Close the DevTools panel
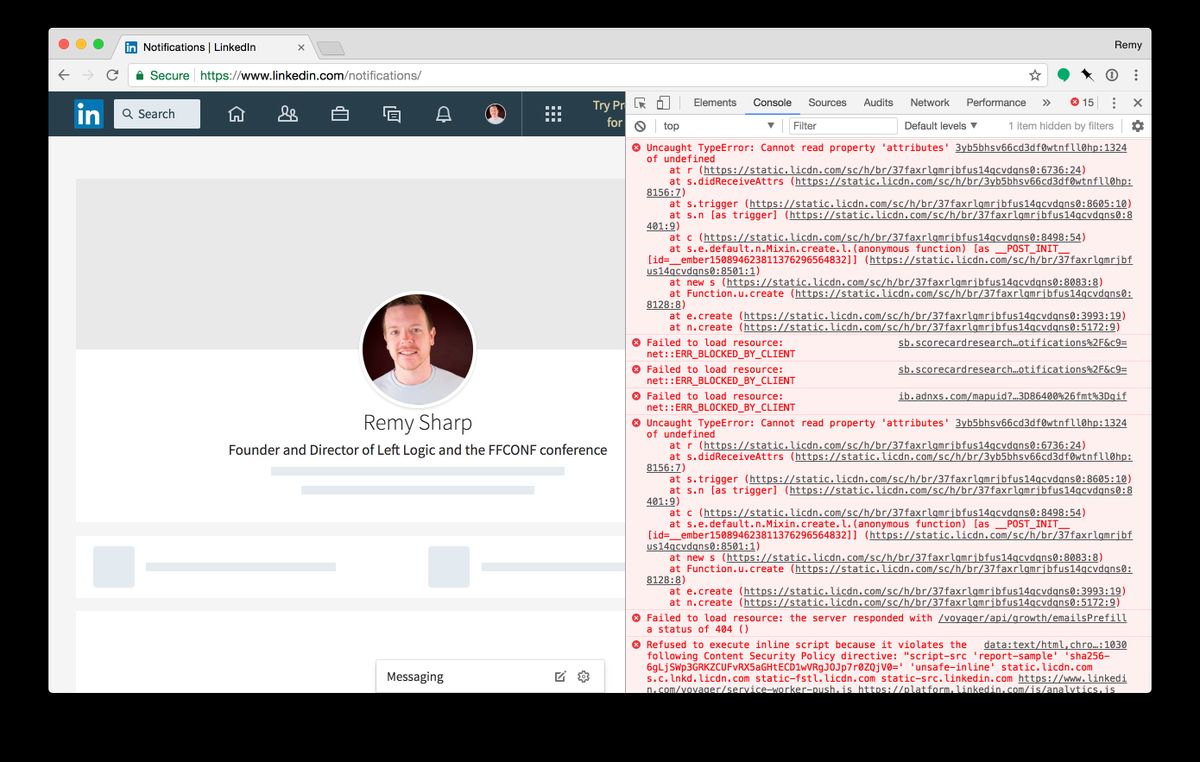1200x762 pixels. 1138,103
